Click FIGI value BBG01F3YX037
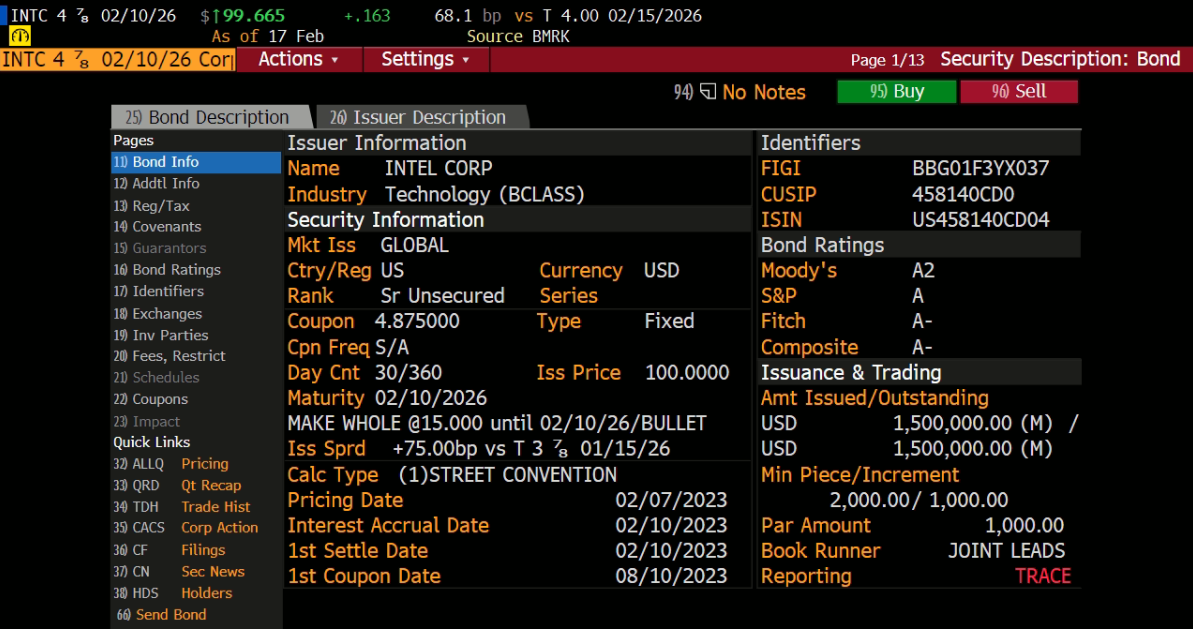 pos(980,169)
